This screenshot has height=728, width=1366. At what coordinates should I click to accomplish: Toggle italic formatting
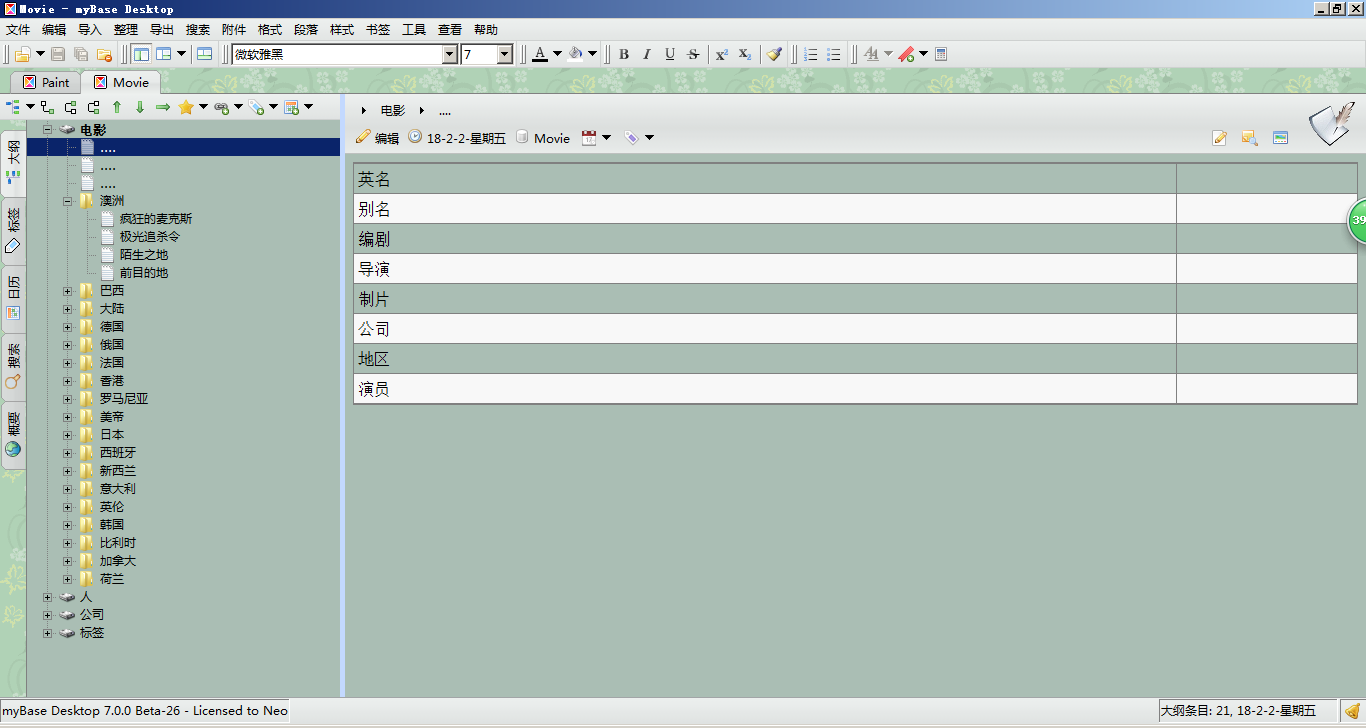[x=647, y=54]
